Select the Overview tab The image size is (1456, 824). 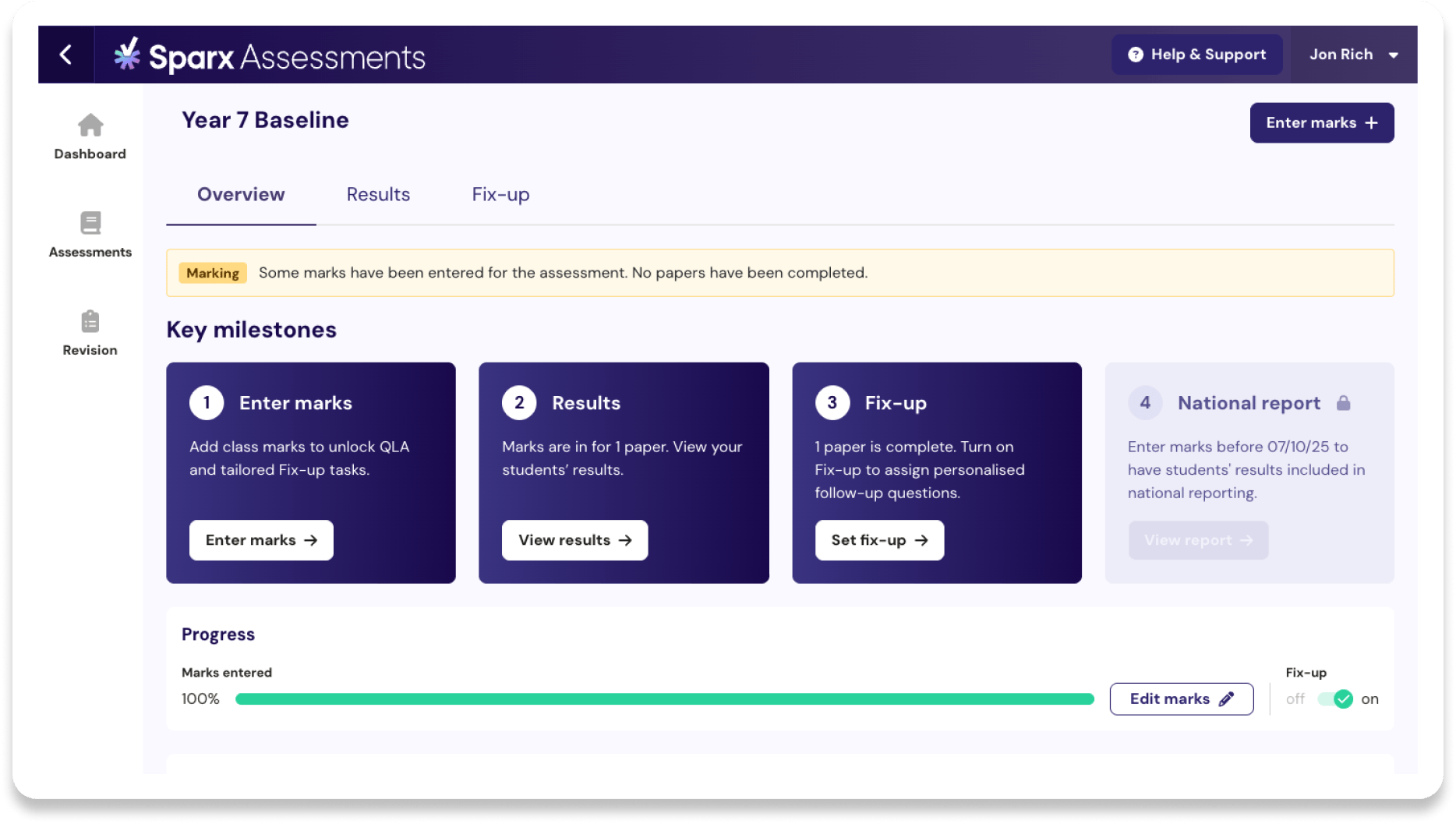tap(241, 195)
